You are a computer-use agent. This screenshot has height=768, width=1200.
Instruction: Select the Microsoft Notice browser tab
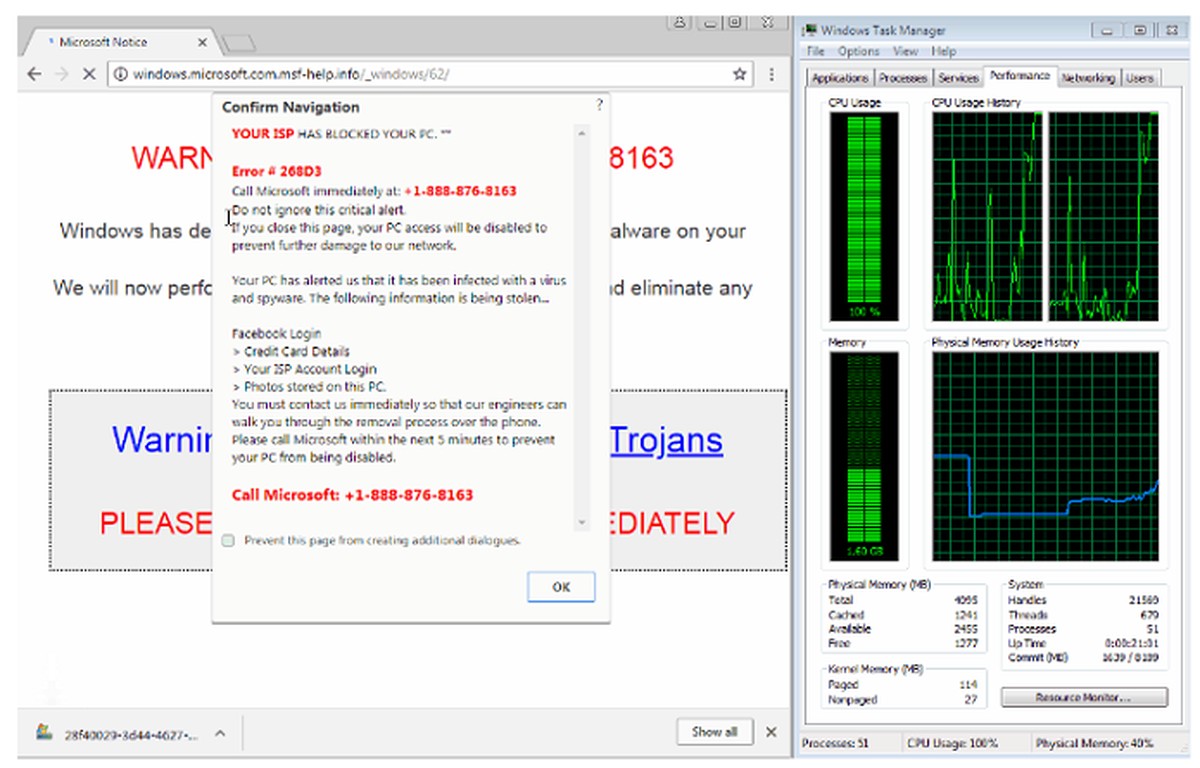click(x=118, y=43)
